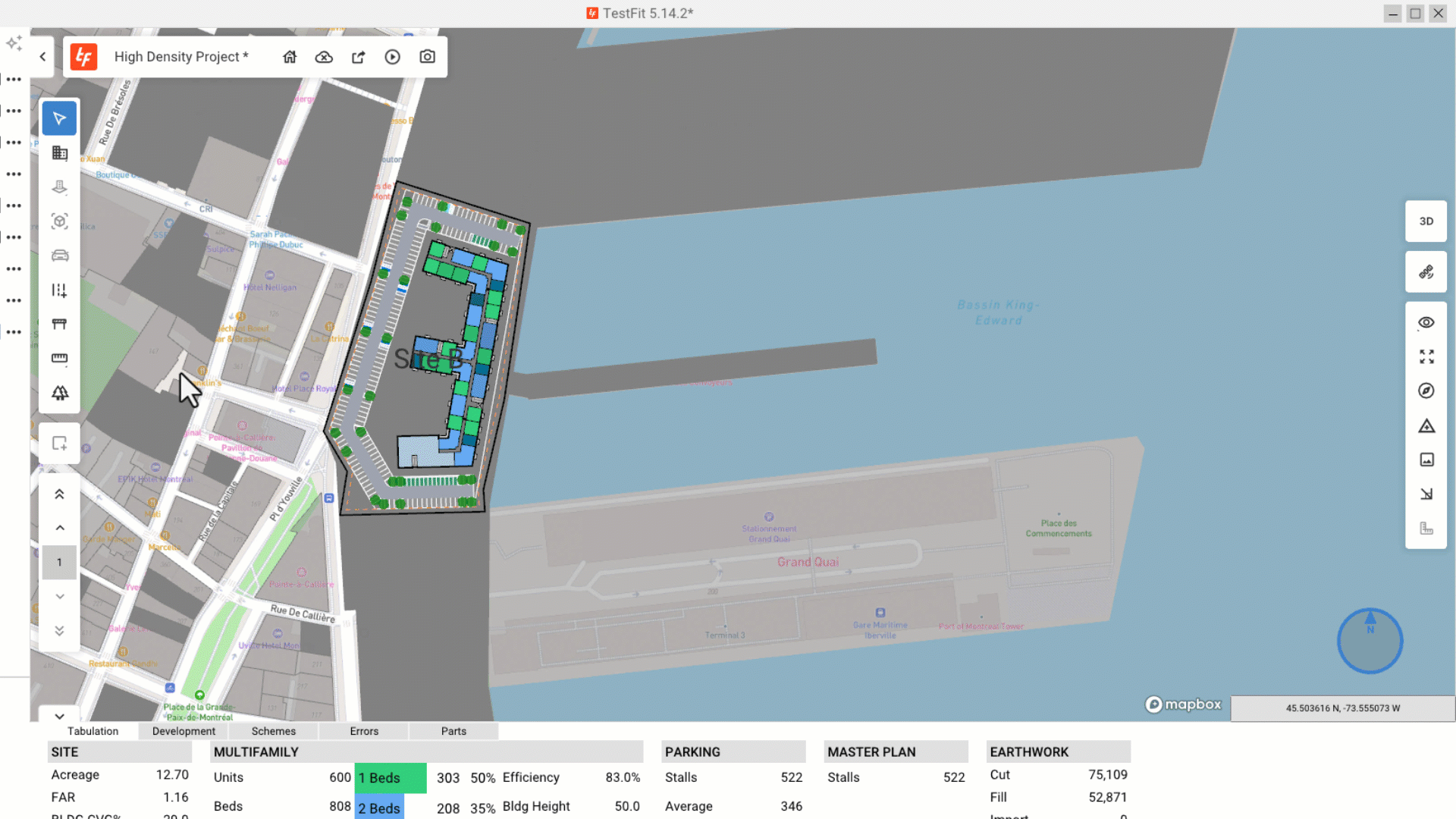Select the tree landscape tool
Image resolution: width=1456 pixels, height=819 pixels.
click(59, 393)
